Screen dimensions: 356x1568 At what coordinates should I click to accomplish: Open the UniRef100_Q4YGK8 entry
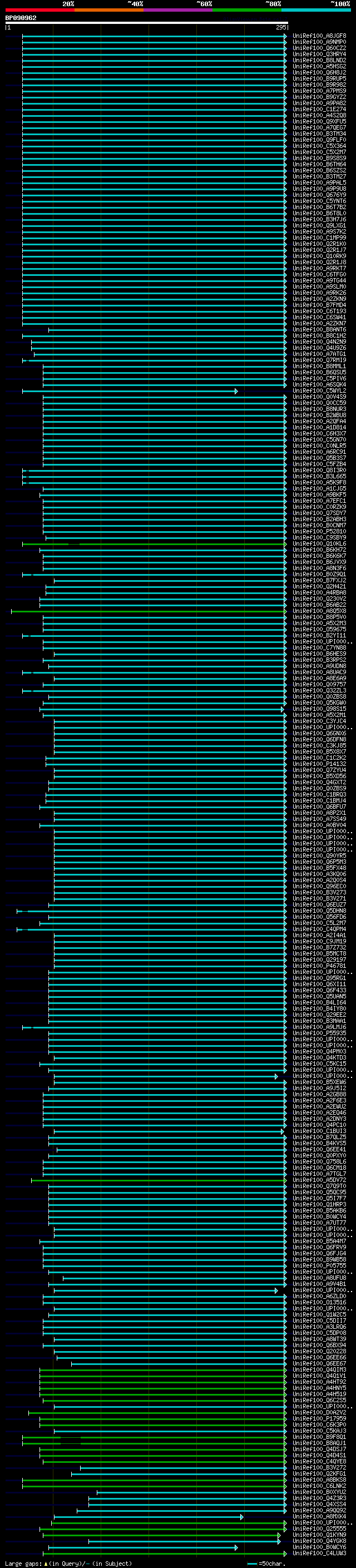pos(319,1541)
